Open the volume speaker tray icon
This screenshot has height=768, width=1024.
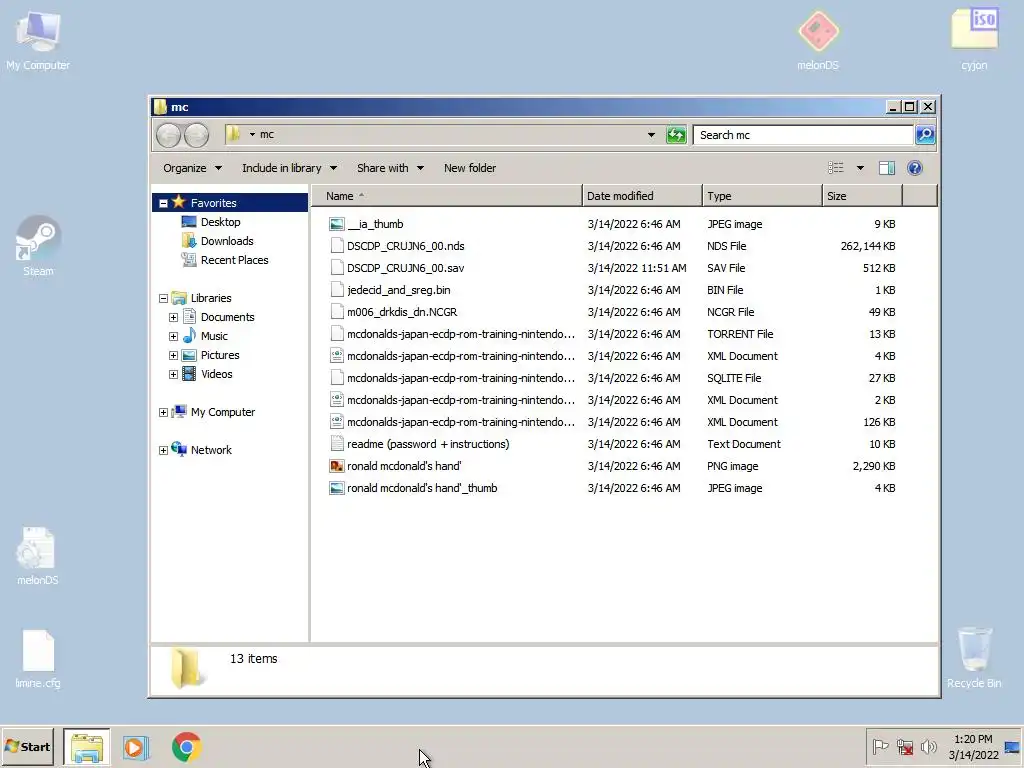[x=928, y=746]
